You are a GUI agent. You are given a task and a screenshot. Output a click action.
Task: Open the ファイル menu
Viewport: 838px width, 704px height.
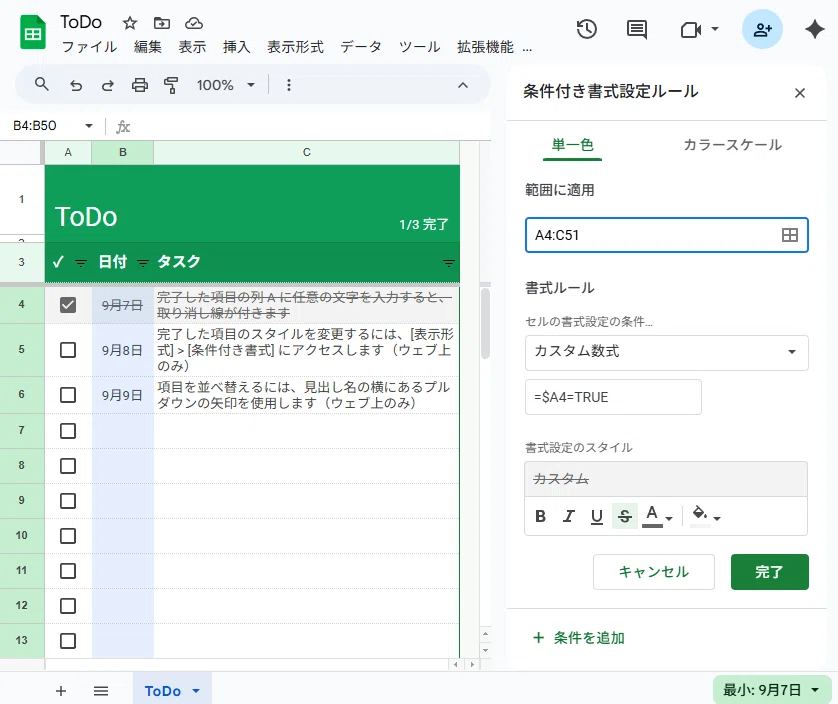pos(89,47)
